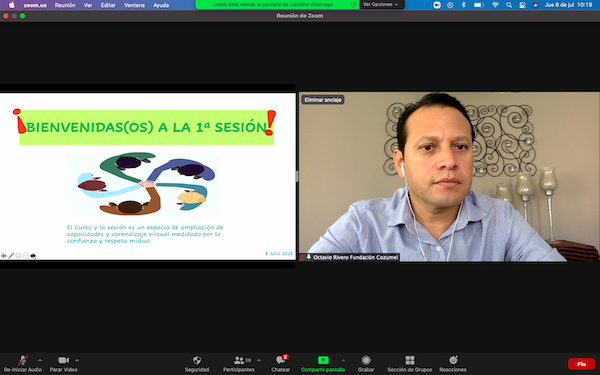Click Eliminar anclaje to unpin video
The width and height of the screenshot is (600, 375).
(x=323, y=100)
